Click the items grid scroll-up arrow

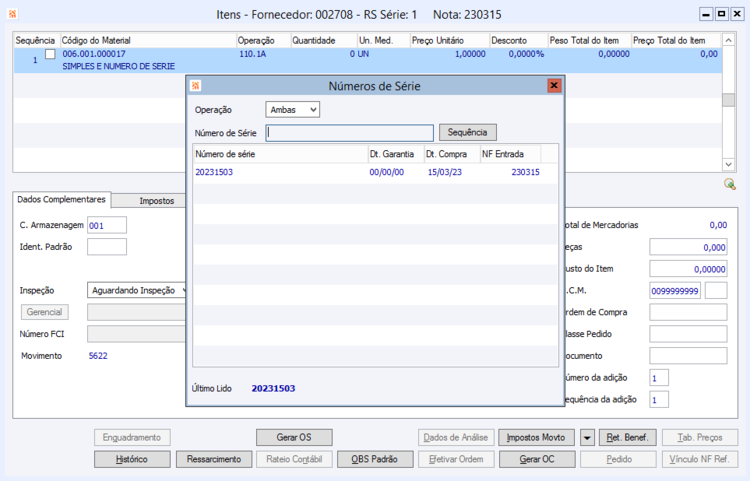[728, 40]
